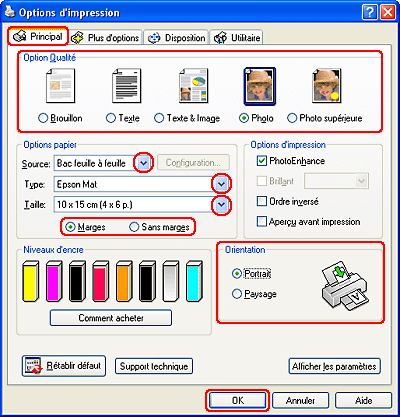Confirm settings with the OK button

pos(238,400)
